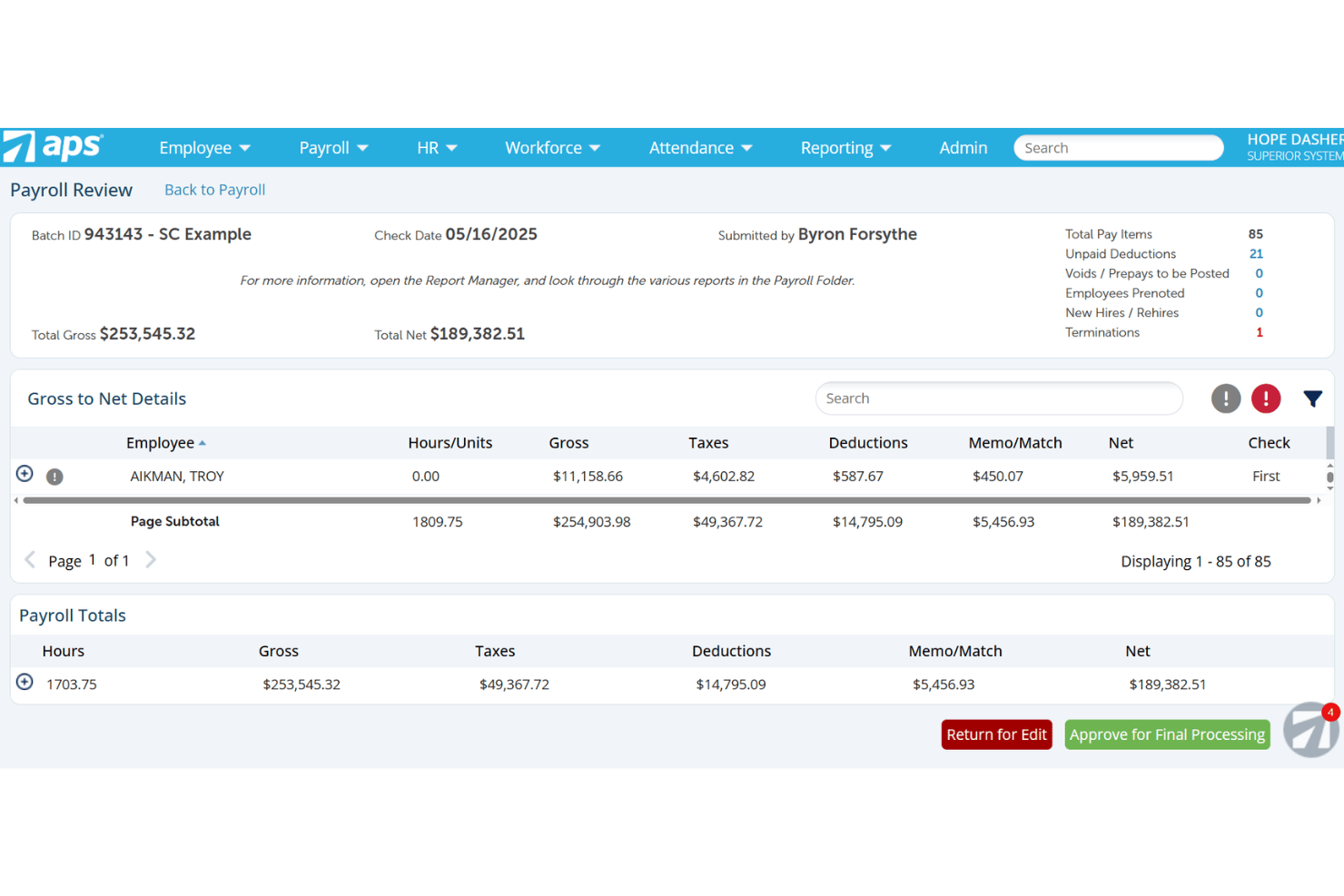Click the APS logo in the header
1344x896 pixels.
coord(53,147)
